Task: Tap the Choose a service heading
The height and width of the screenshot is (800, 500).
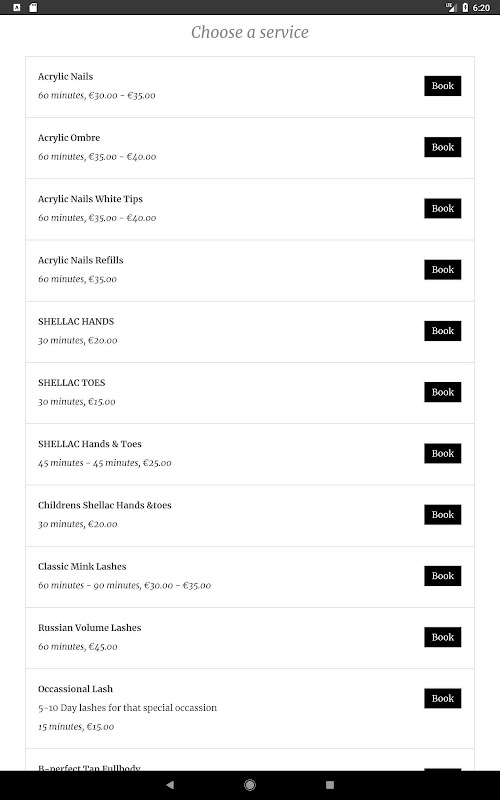Action: pos(250,32)
